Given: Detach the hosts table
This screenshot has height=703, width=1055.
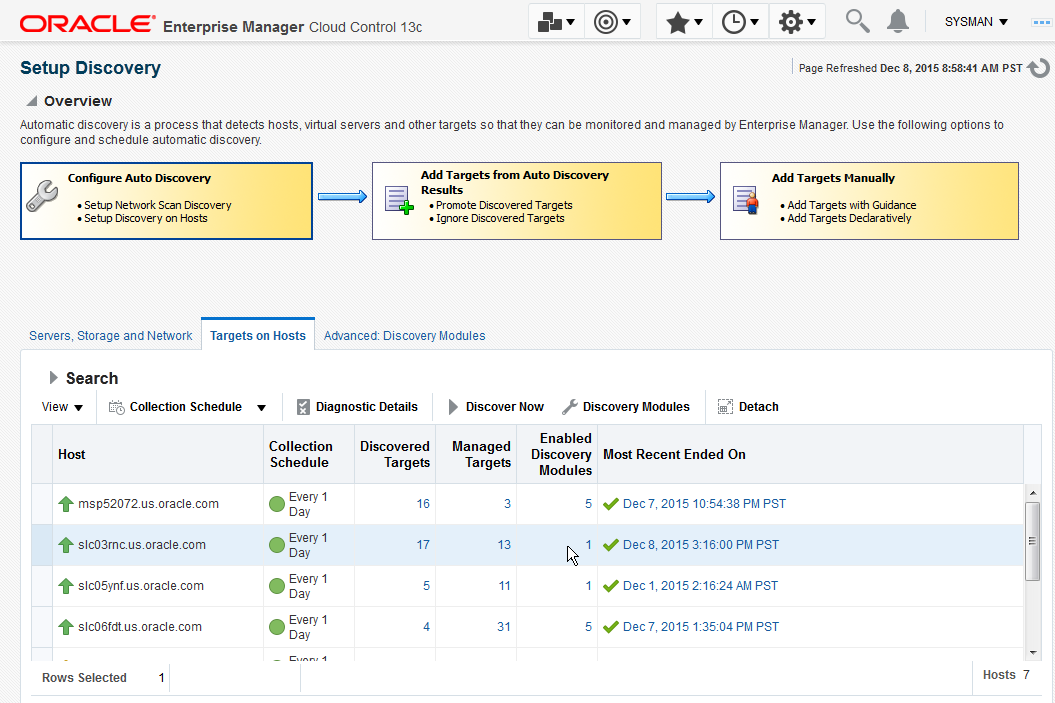Looking at the screenshot, I should click(748, 407).
